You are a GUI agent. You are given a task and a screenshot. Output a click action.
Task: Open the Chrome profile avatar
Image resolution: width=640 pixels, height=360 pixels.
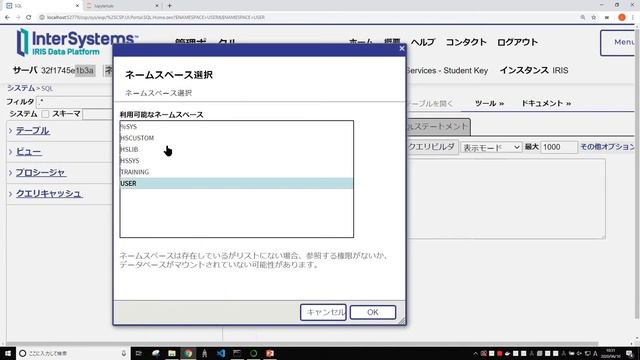click(622, 18)
